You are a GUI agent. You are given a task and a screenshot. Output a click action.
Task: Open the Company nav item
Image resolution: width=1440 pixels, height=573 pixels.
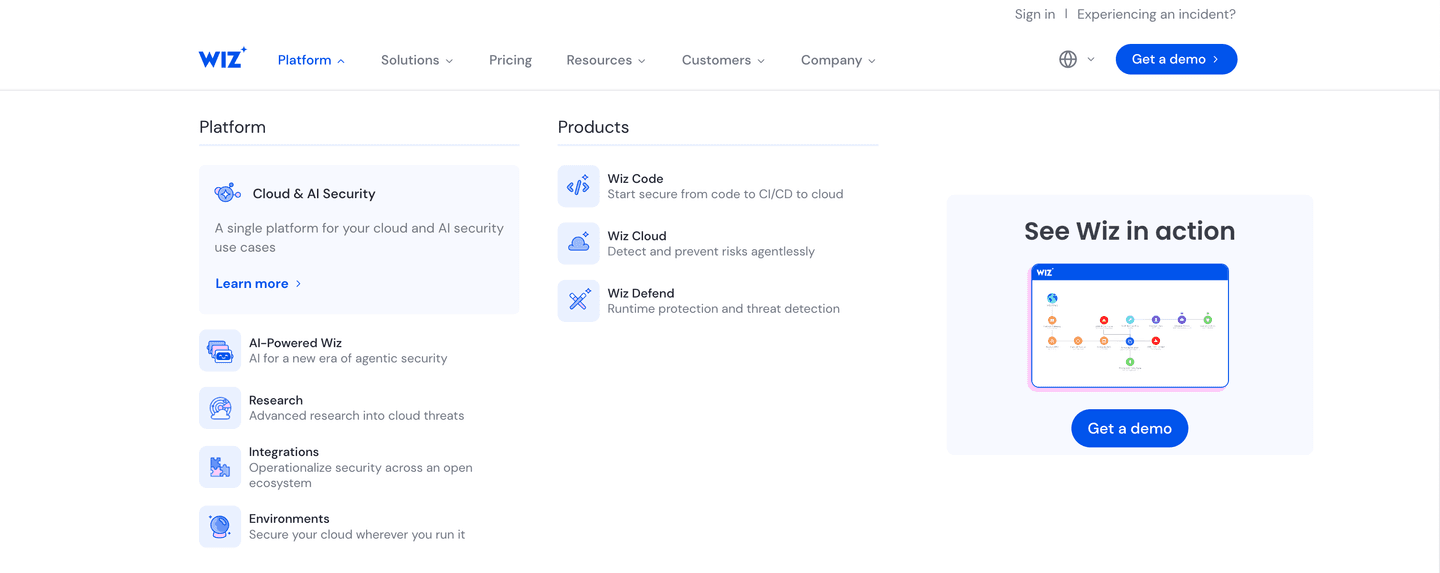click(x=831, y=60)
